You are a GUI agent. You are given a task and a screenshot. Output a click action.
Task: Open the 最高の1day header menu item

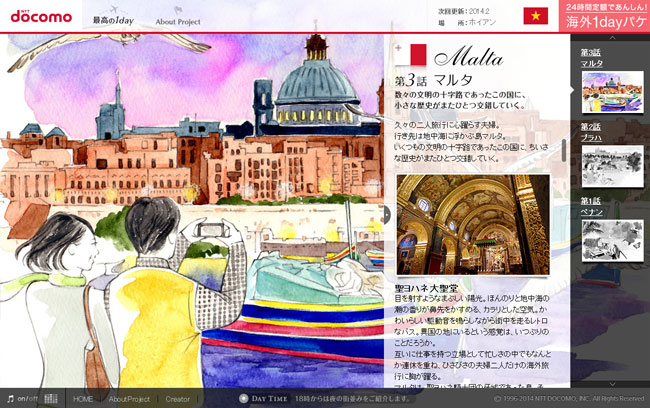coord(113,20)
